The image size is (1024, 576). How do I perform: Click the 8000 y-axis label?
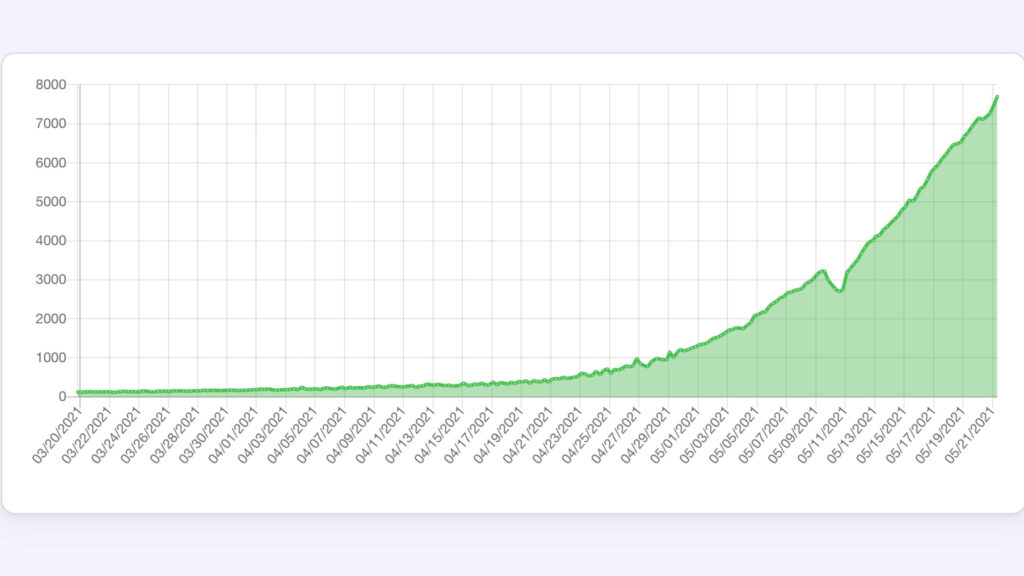point(50,85)
